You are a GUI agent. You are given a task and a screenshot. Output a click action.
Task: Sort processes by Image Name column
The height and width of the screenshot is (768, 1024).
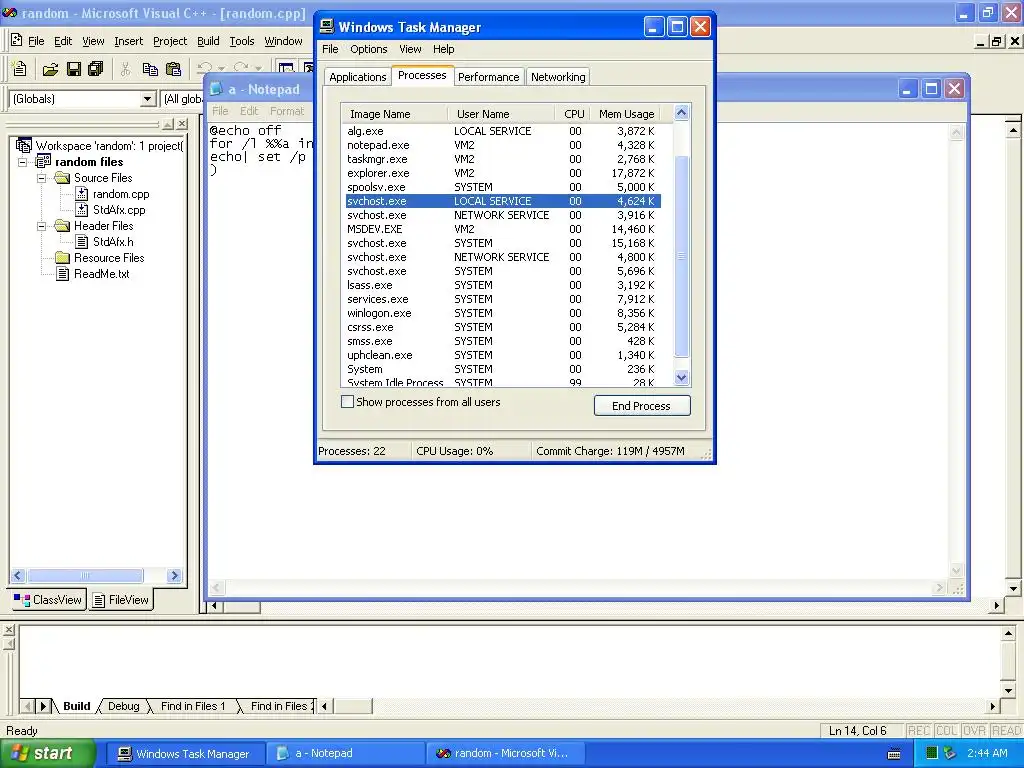394,114
